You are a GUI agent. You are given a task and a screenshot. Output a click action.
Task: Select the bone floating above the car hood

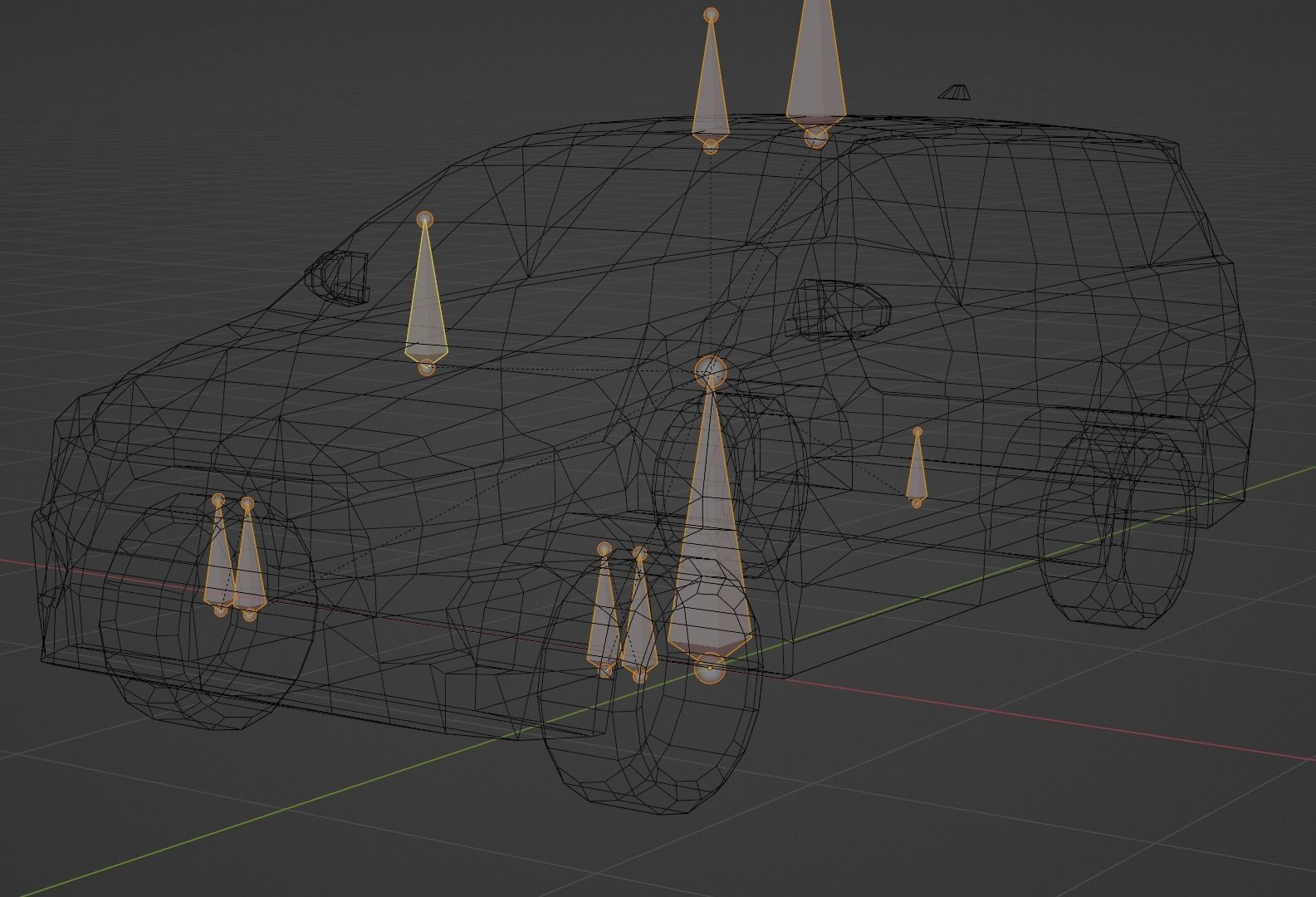pyautogui.click(x=426, y=299)
